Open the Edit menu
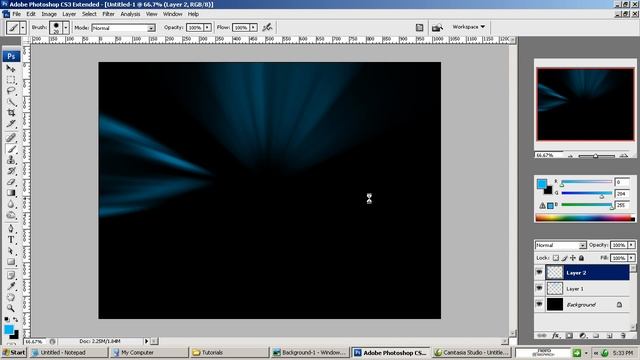 [31, 14]
